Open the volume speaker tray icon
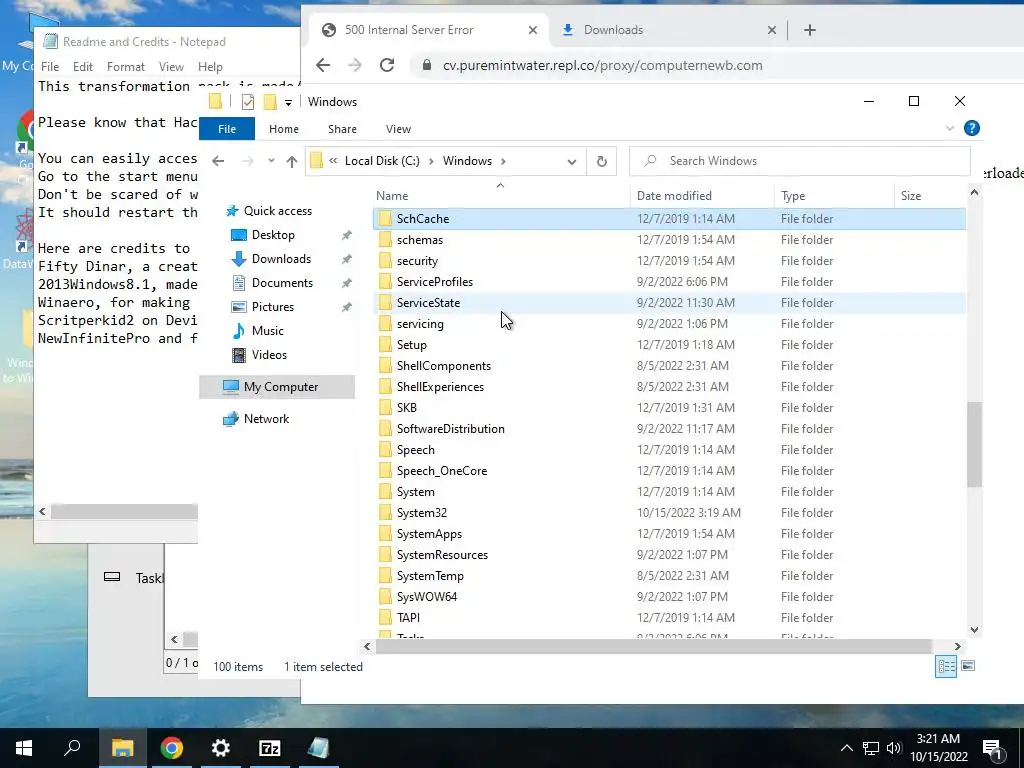The height and width of the screenshot is (768, 1024). click(894, 748)
